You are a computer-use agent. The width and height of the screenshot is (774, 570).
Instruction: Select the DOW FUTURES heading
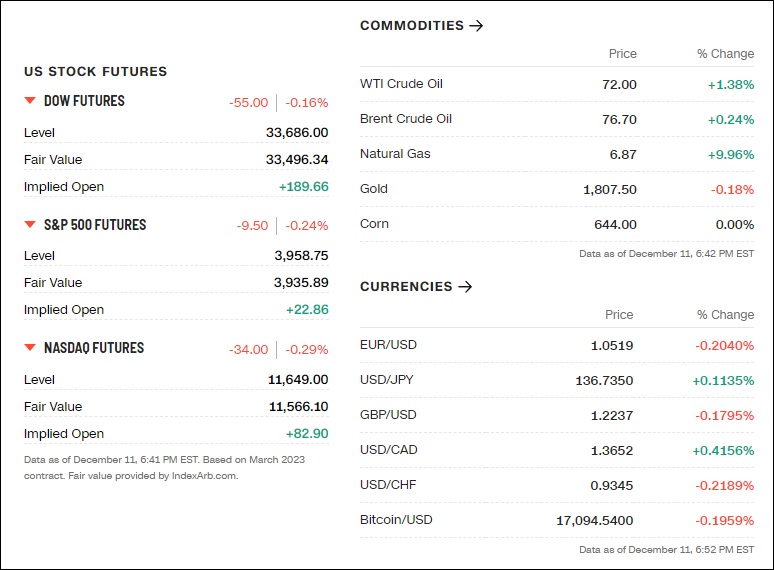84,101
